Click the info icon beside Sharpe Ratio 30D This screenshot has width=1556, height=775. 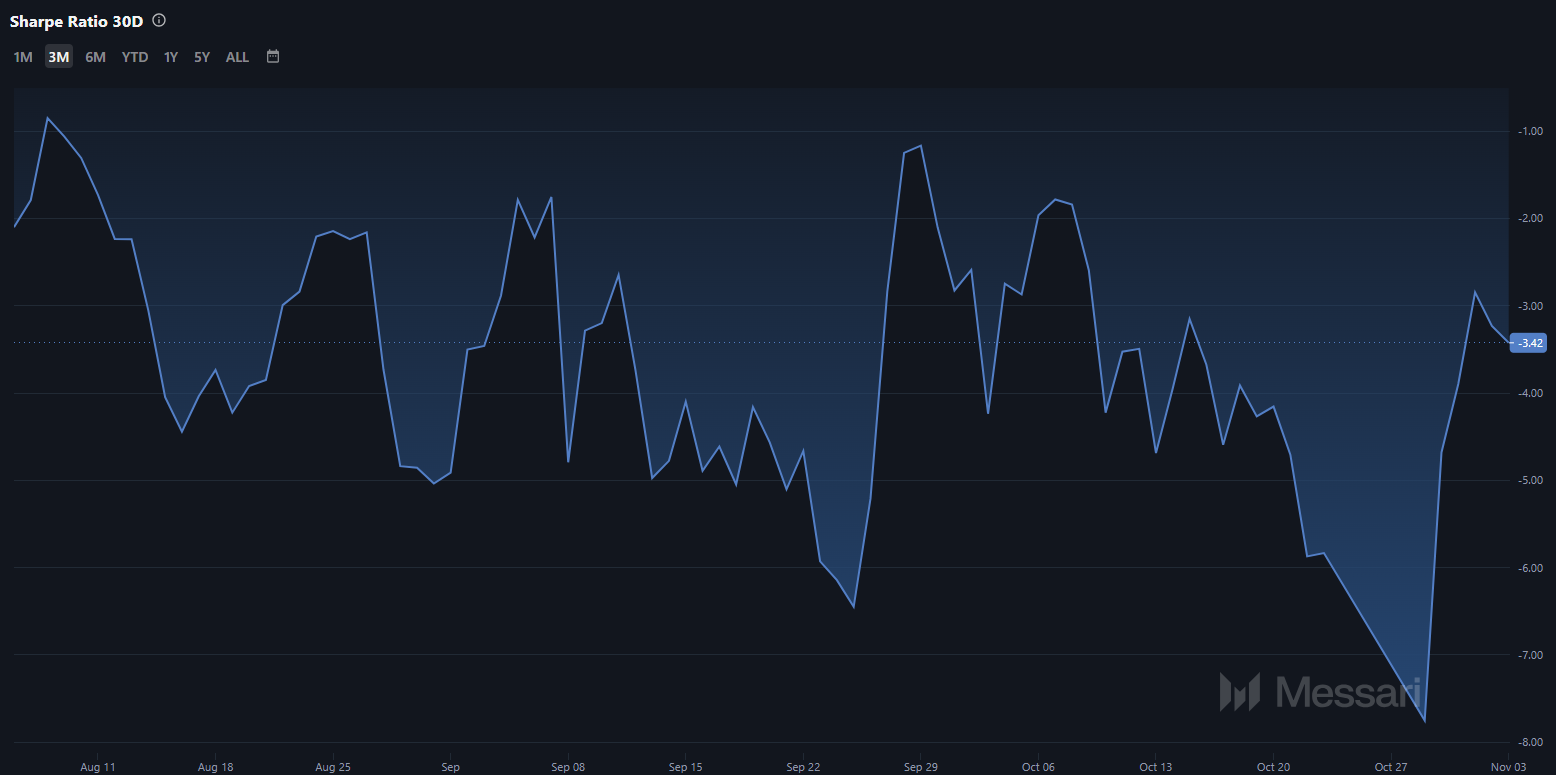159,20
